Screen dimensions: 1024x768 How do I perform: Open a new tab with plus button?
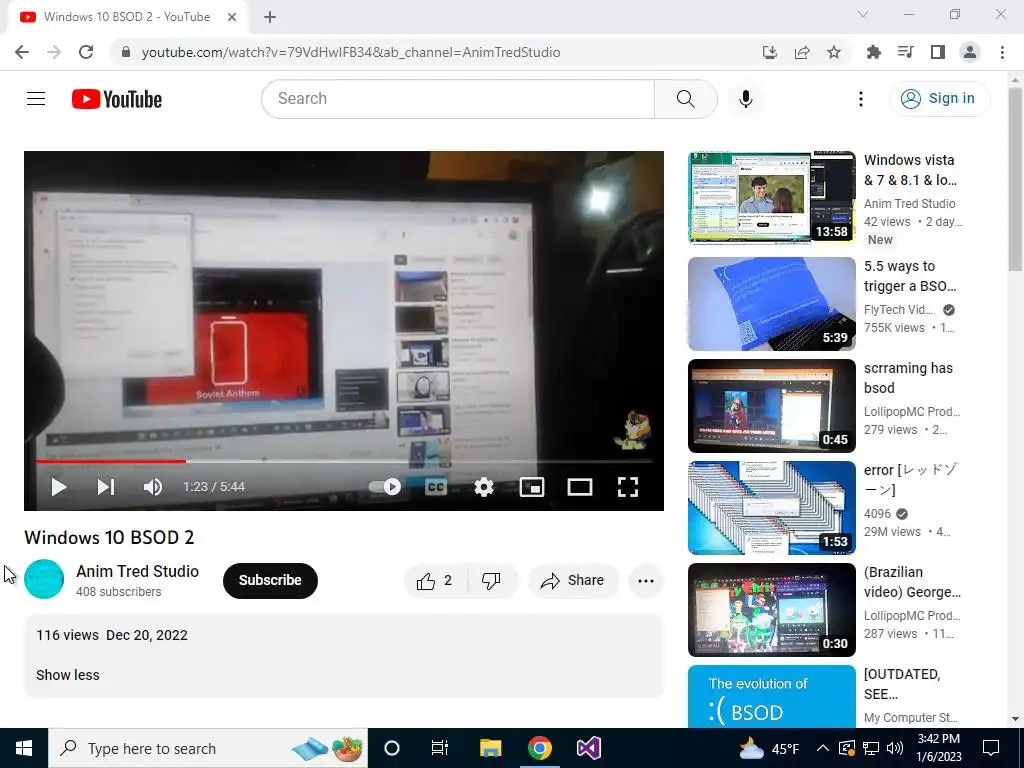point(270,18)
